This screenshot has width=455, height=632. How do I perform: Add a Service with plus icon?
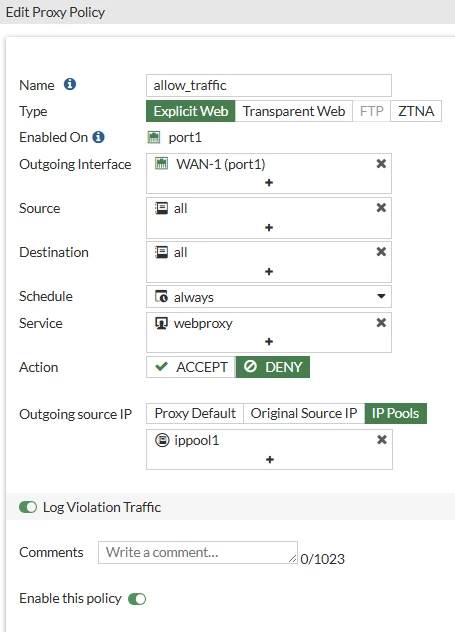coord(269,342)
